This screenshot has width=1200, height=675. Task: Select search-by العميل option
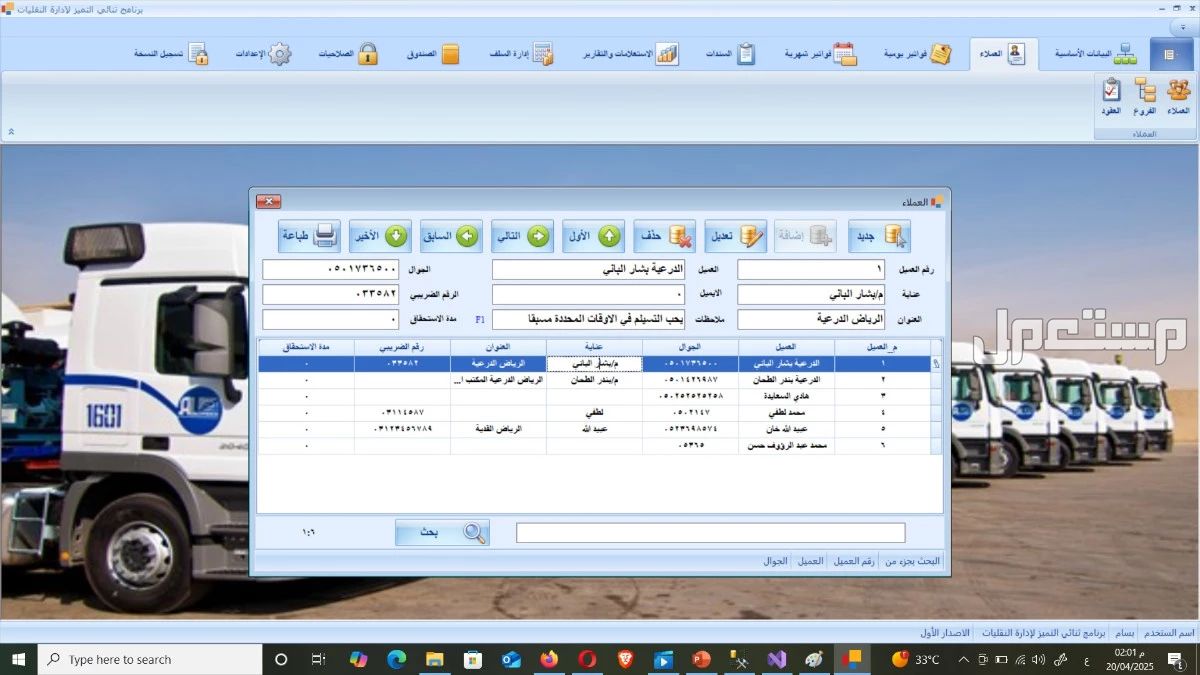pyautogui.click(x=810, y=561)
